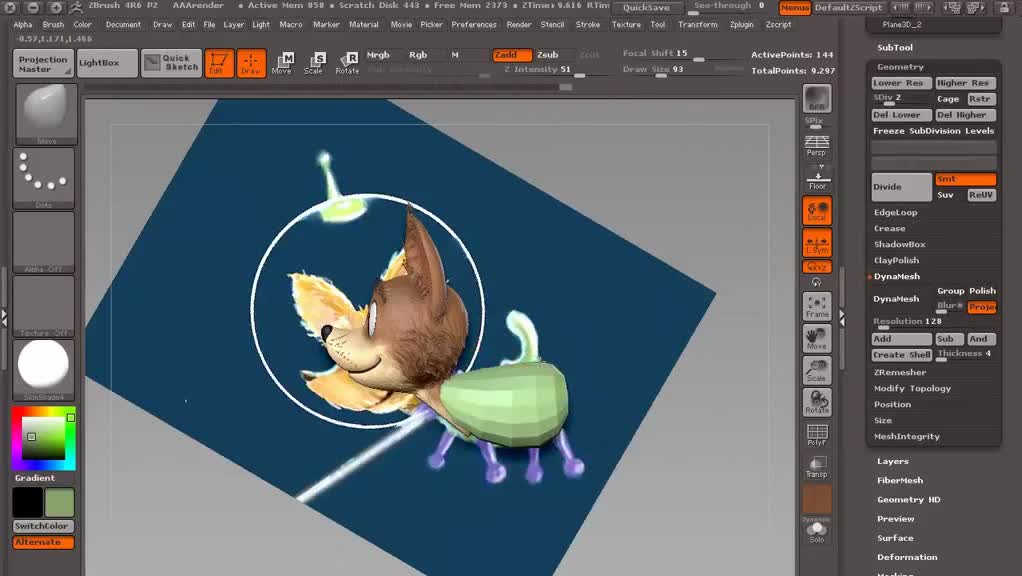Open the Zplugin menu
This screenshot has height=576, width=1022.
coord(742,25)
